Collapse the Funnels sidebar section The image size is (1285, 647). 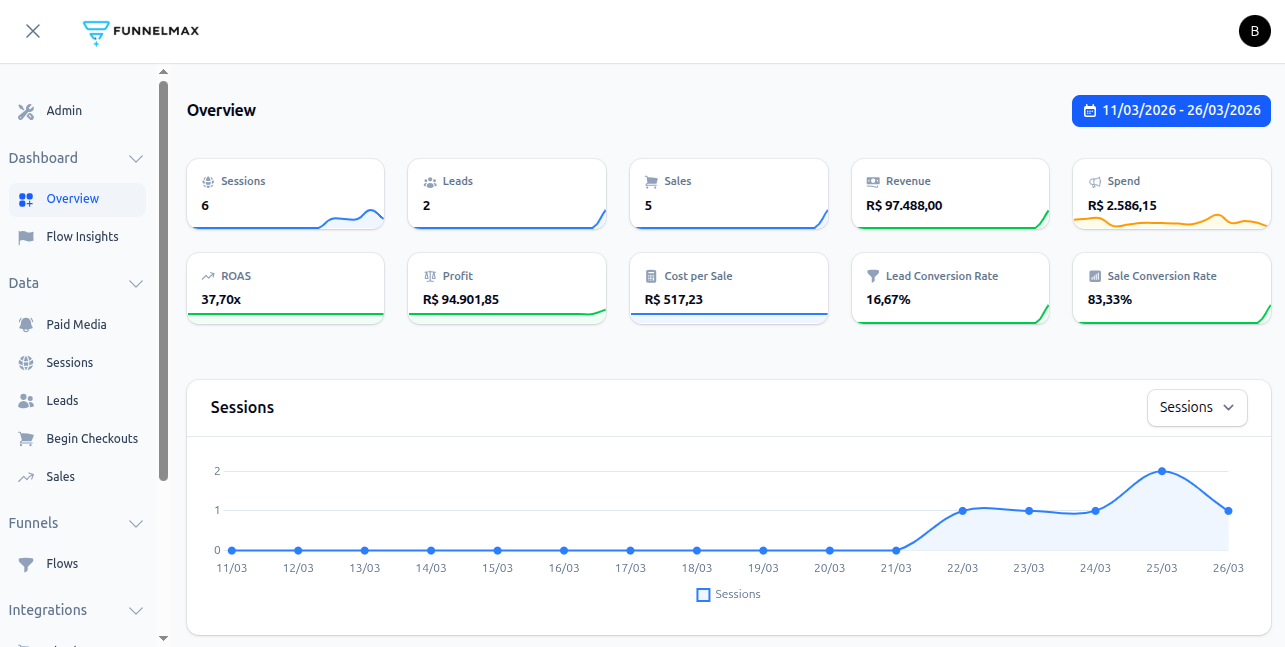click(136, 524)
